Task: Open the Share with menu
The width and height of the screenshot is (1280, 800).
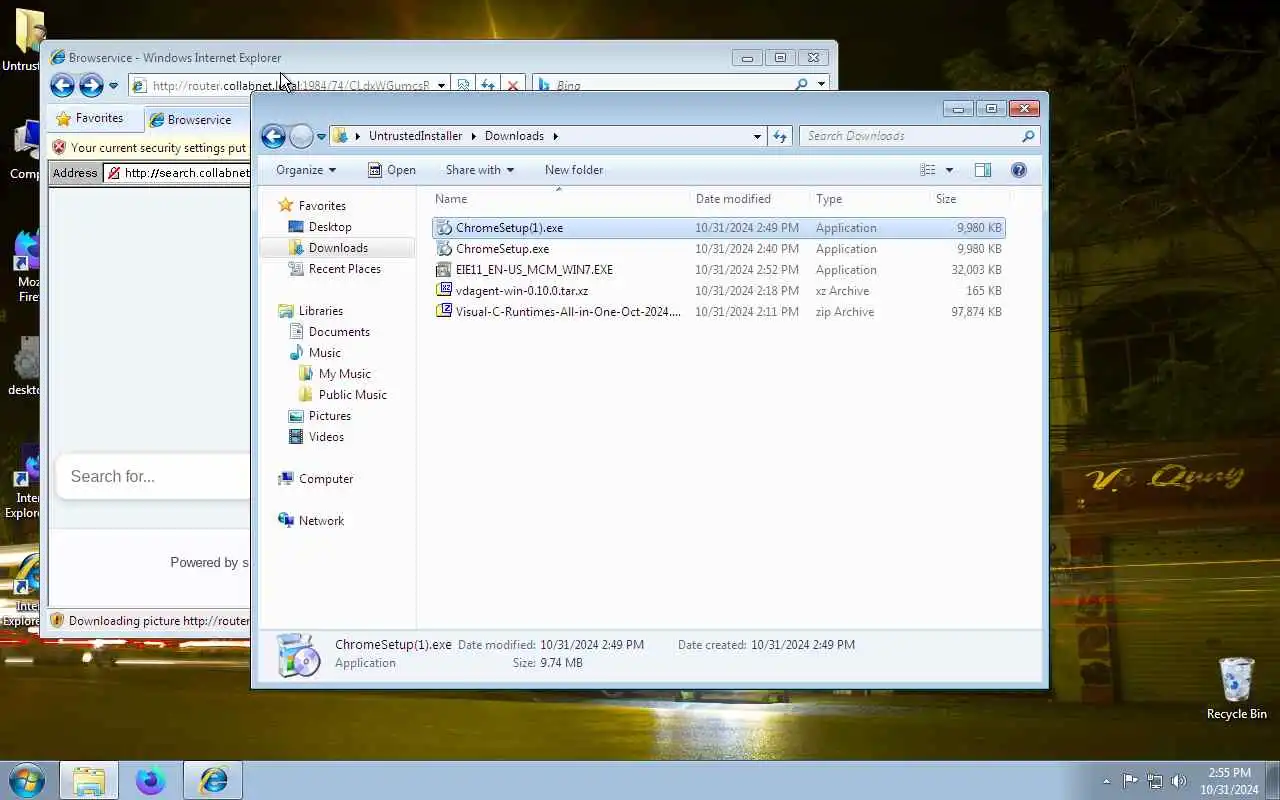Action: pos(479,170)
